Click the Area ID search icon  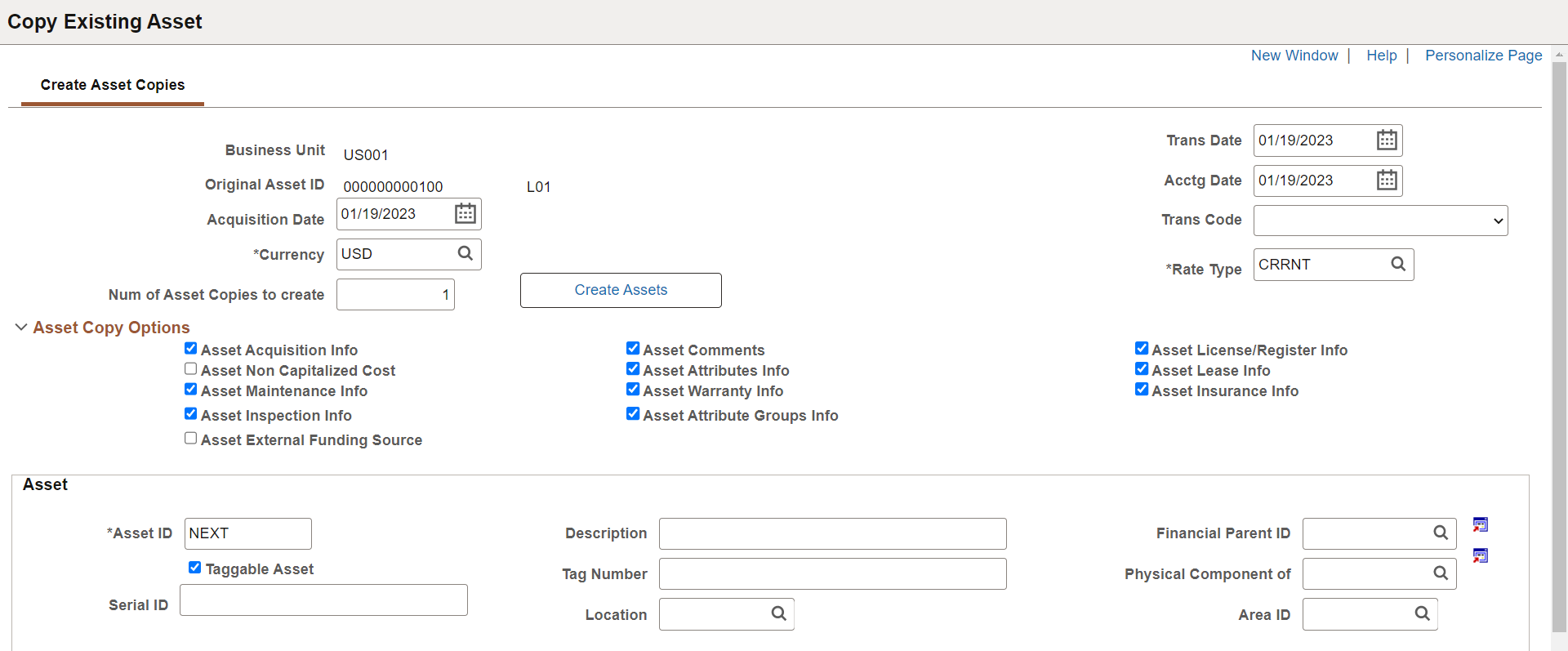[x=1422, y=614]
